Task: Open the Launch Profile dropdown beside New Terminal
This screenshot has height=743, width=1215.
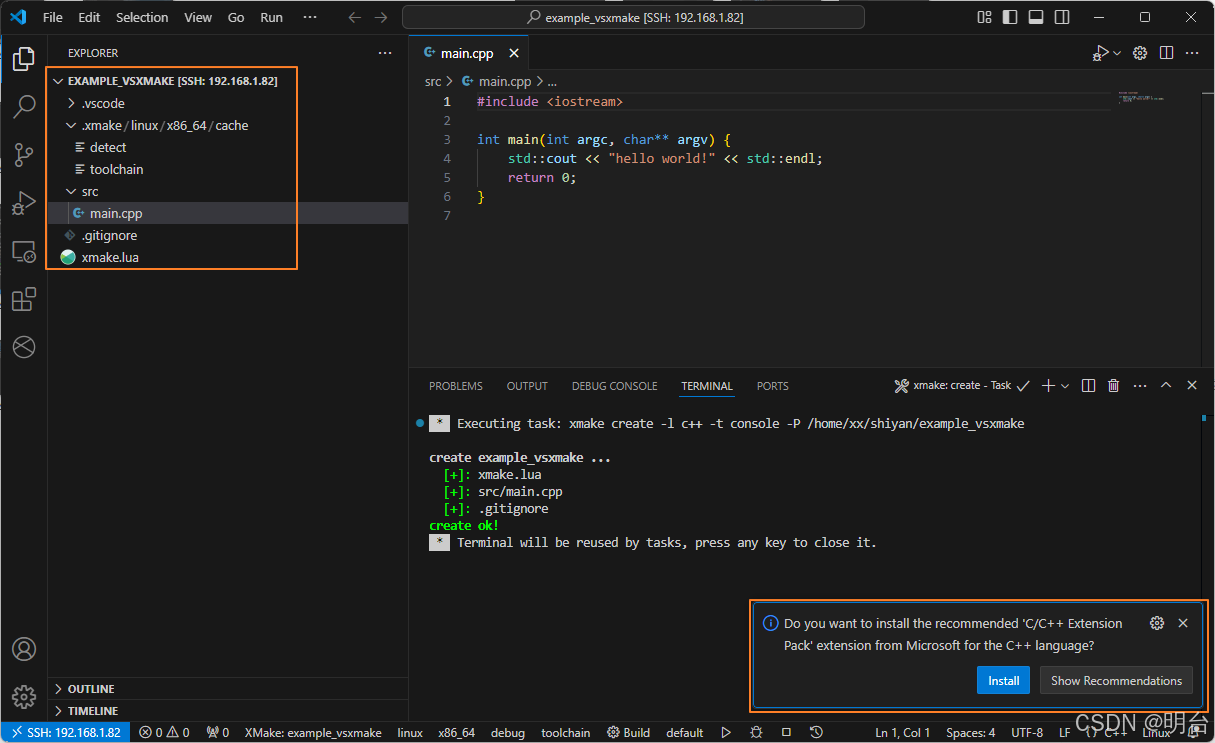Action: 1065,386
